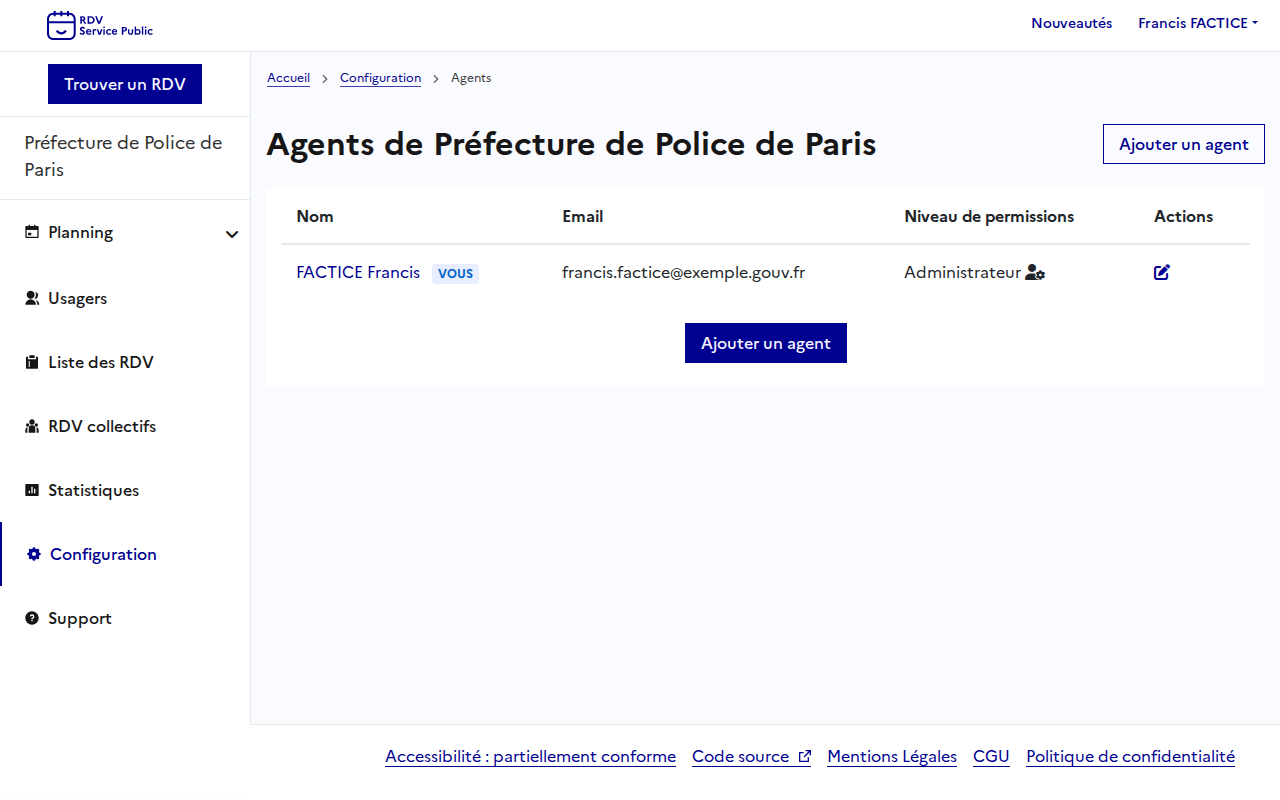Navigate to Configuration breadcrumb link
The width and height of the screenshot is (1280, 800).
click(380, 78)
